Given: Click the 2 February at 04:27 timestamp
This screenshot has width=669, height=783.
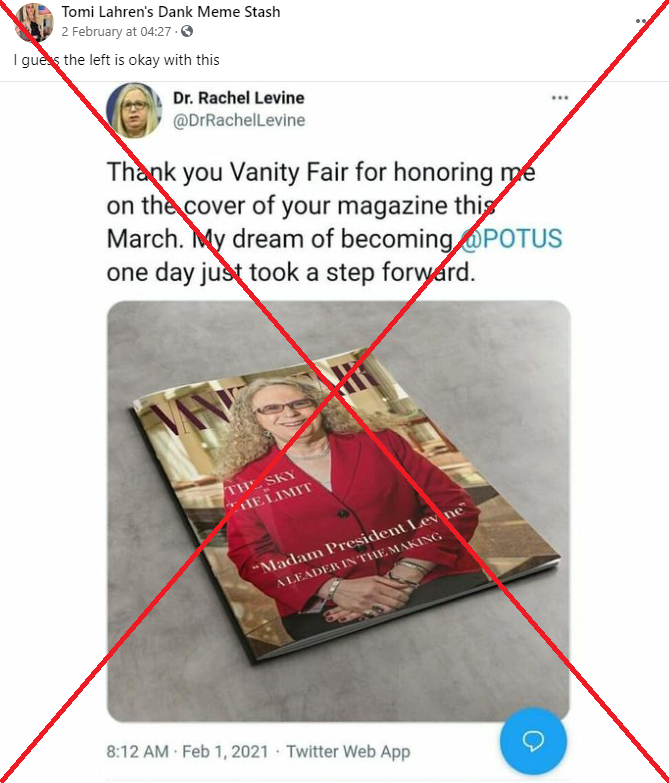Looking at the screenshot, I should (116, 31).
